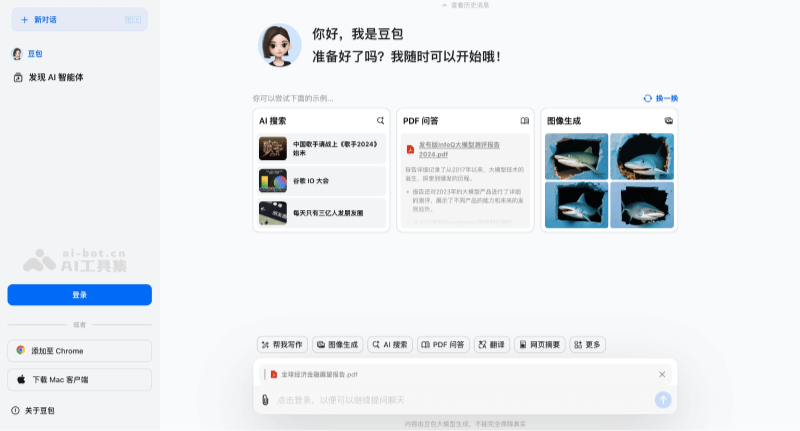Click 下载 Mac 客户端 button

(x=80, y=379)
